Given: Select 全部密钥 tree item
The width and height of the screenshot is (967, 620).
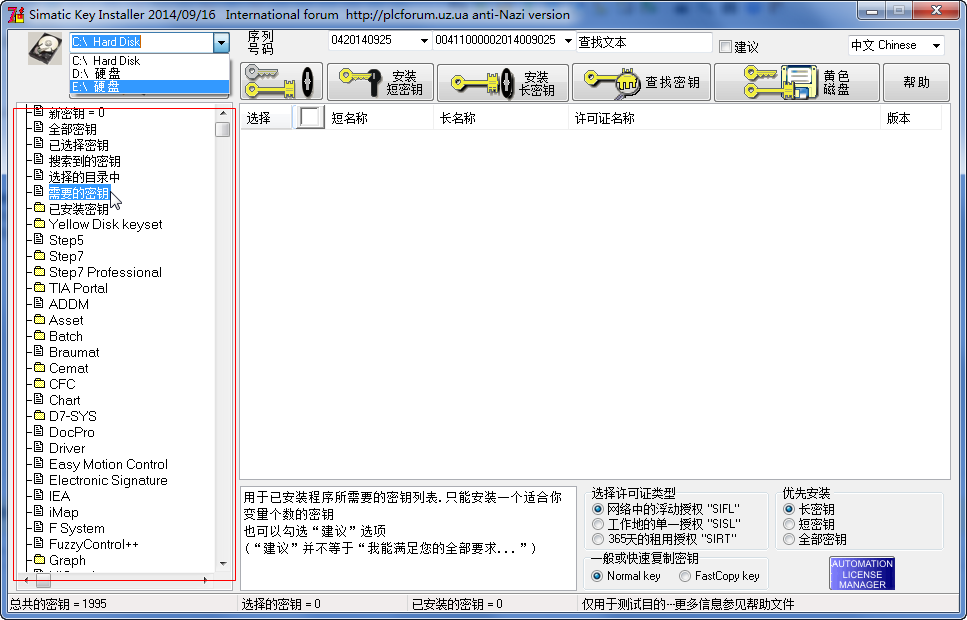Looking at the screenshot, I should pyautogui.click(x=72, y=129).
